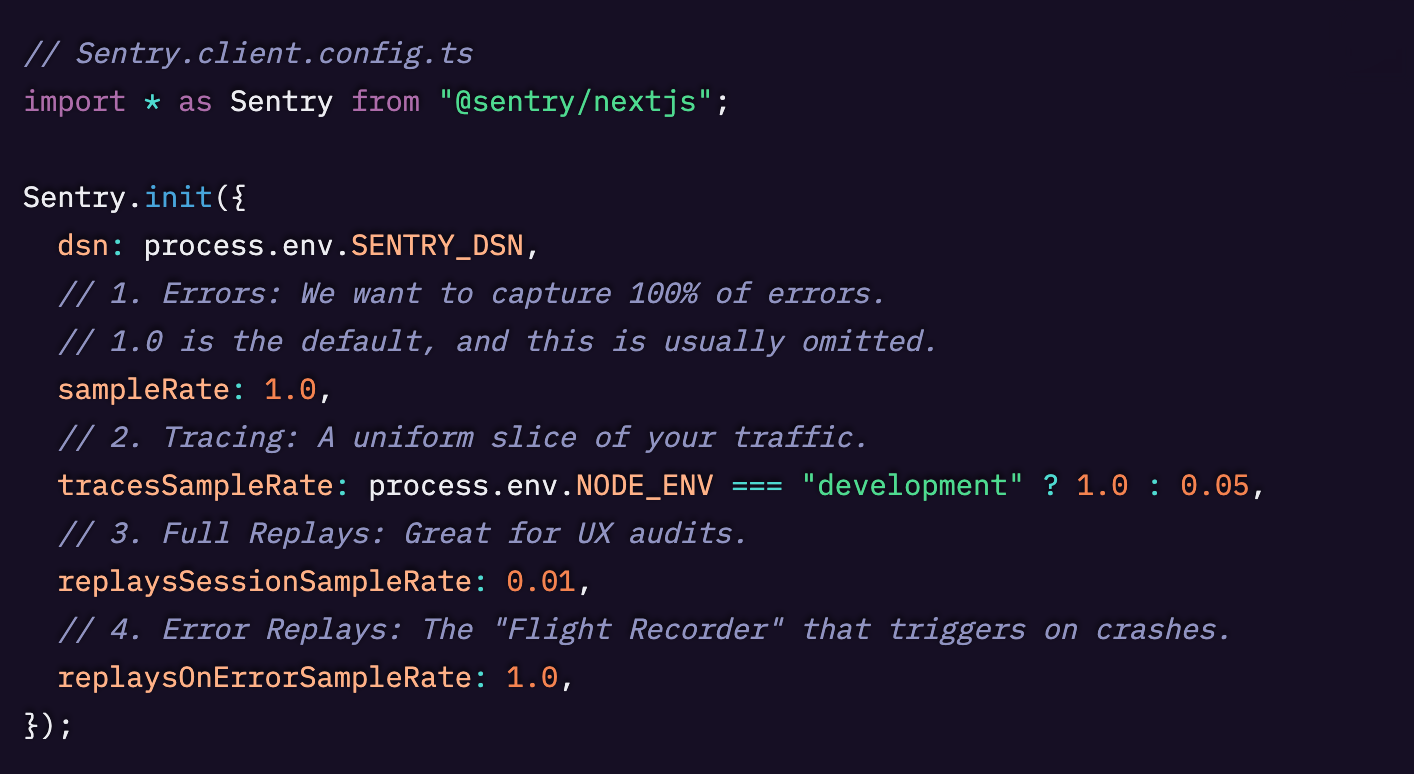Click the 0.01 replay session value

[540, 582]
